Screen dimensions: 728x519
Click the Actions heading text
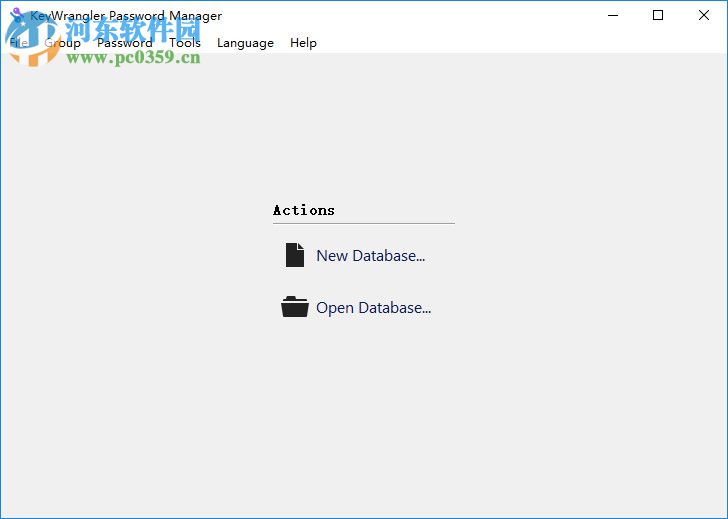pos(304,210)
